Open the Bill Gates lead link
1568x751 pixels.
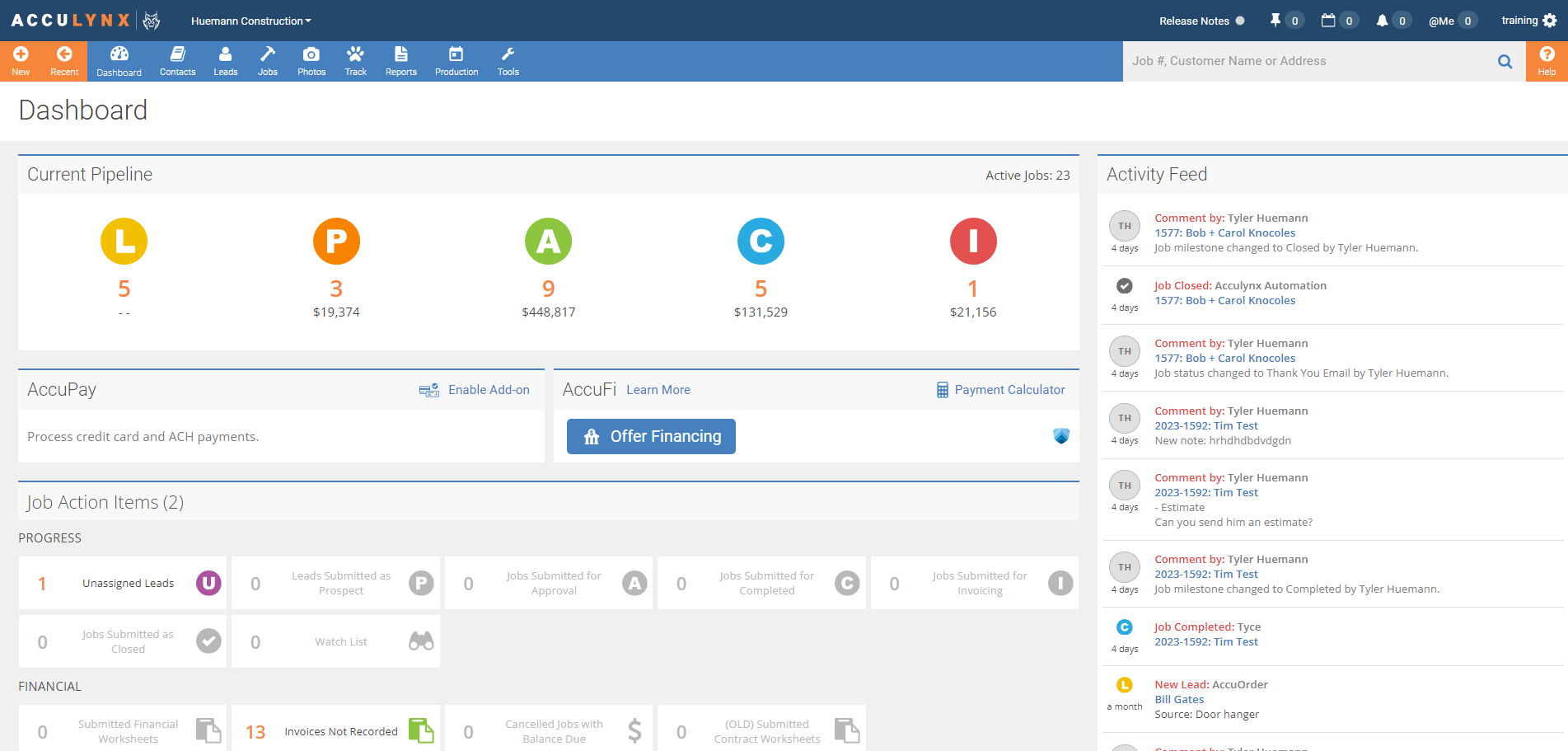pos(1179,699)
